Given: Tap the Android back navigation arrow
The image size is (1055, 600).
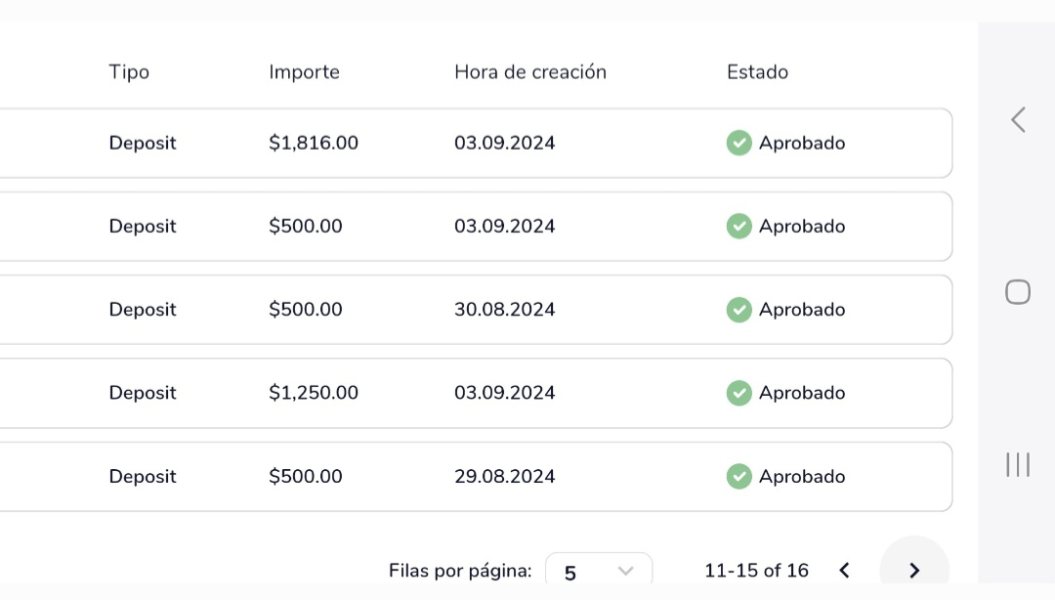Looking at the screenshot, I should (1018, 120).
